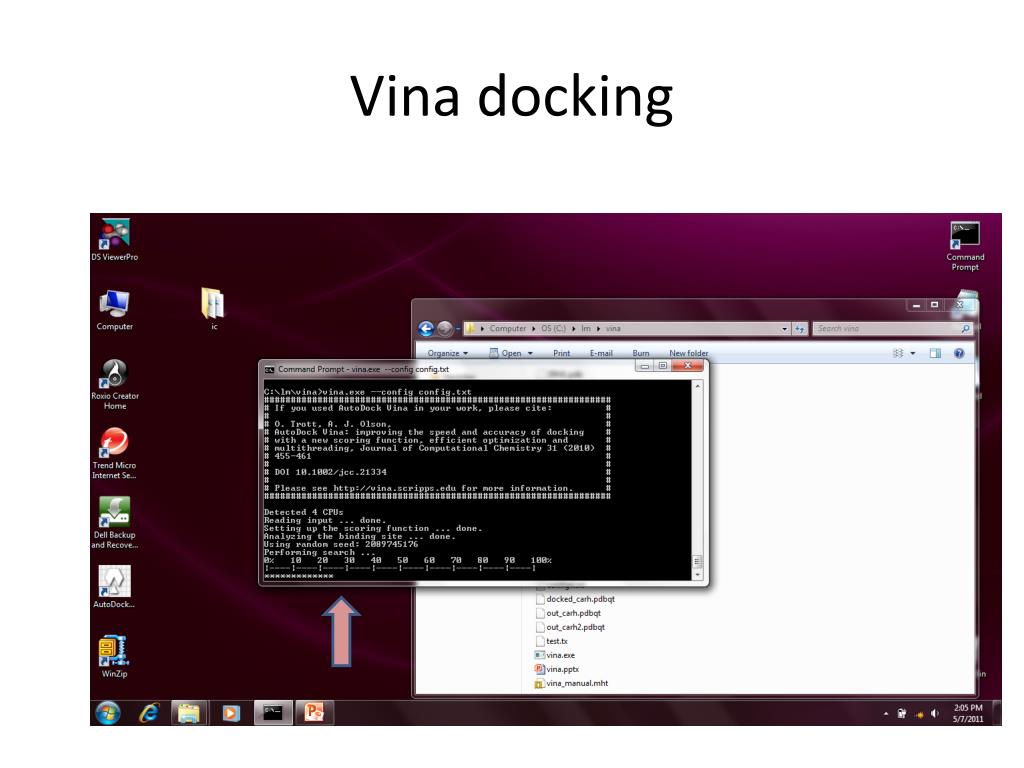The image size is (1024, 768).
Task: Open the AutoDock desktop shortcut
Action: tap(114, 587)
